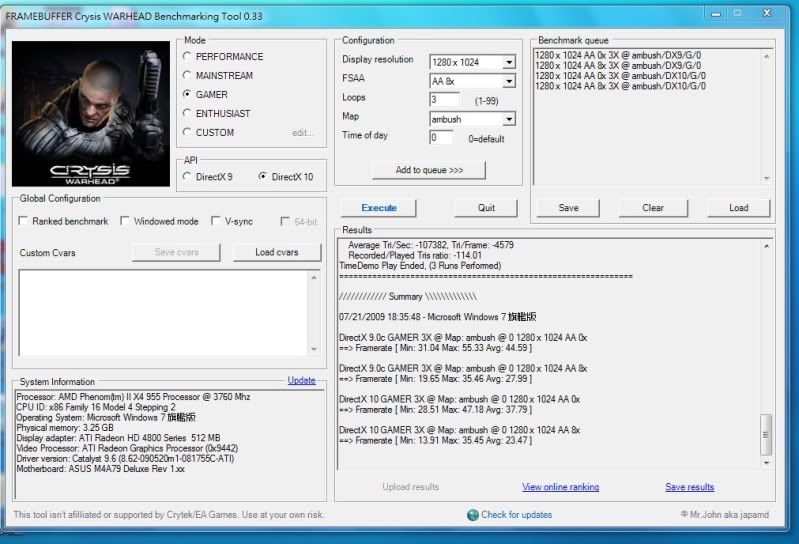This screenshot has height=544, width=799.
Task: Click Custom Cvars scrollbar up arrow
Action: (x=314, y=278)
